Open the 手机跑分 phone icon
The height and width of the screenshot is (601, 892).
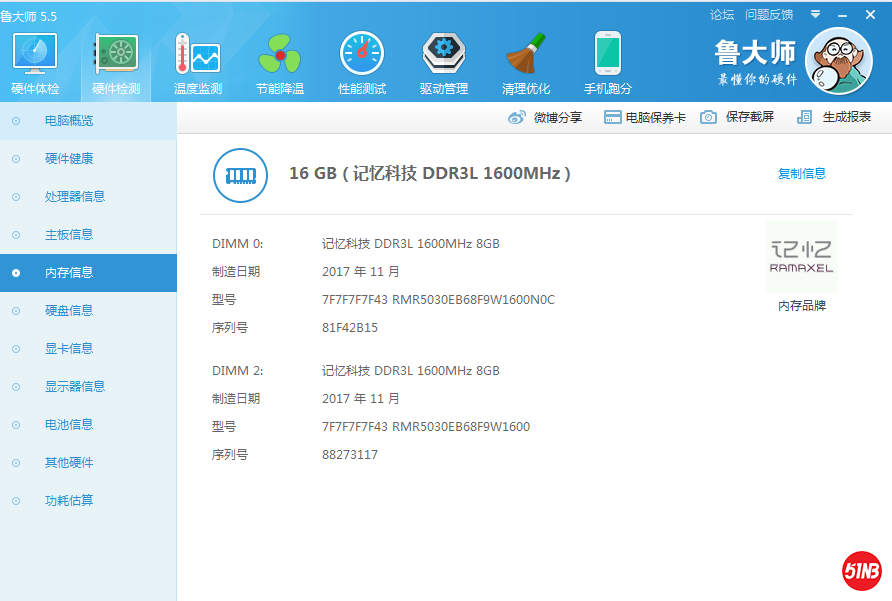tap(608, 57)
